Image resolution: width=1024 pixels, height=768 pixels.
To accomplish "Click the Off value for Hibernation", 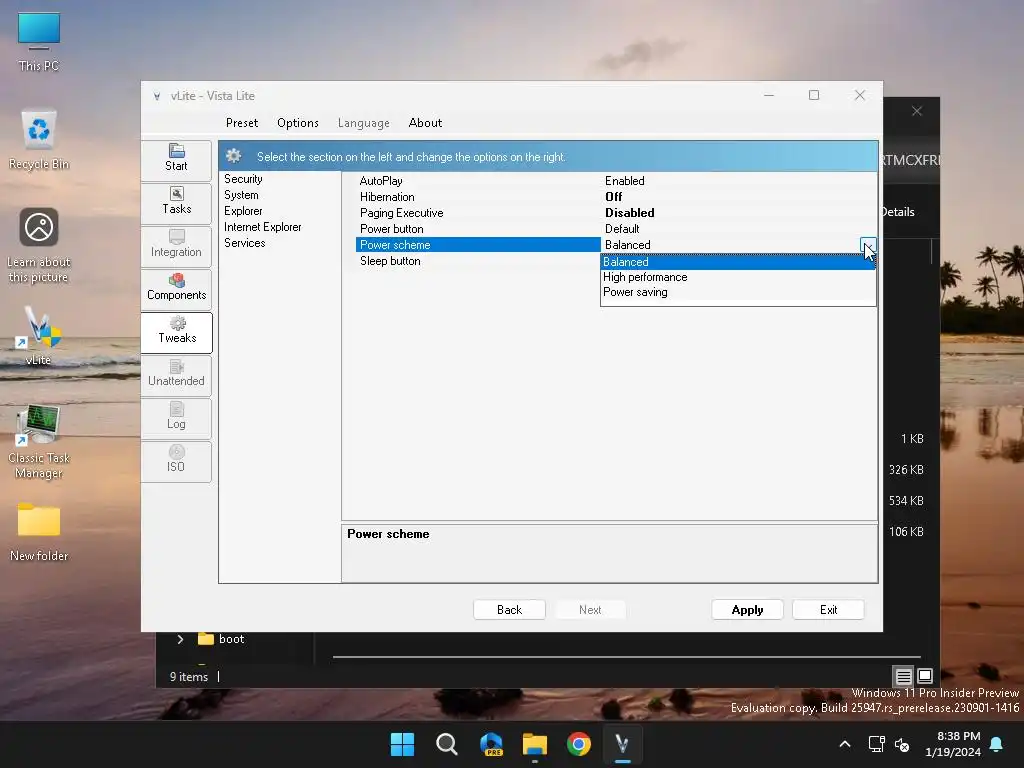I will pos(613,197).
